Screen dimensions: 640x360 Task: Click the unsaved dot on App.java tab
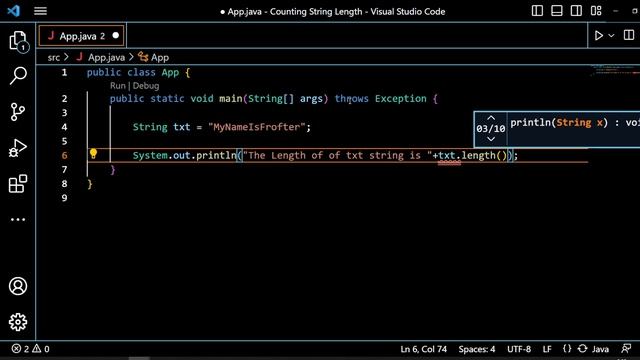(116, 36)
